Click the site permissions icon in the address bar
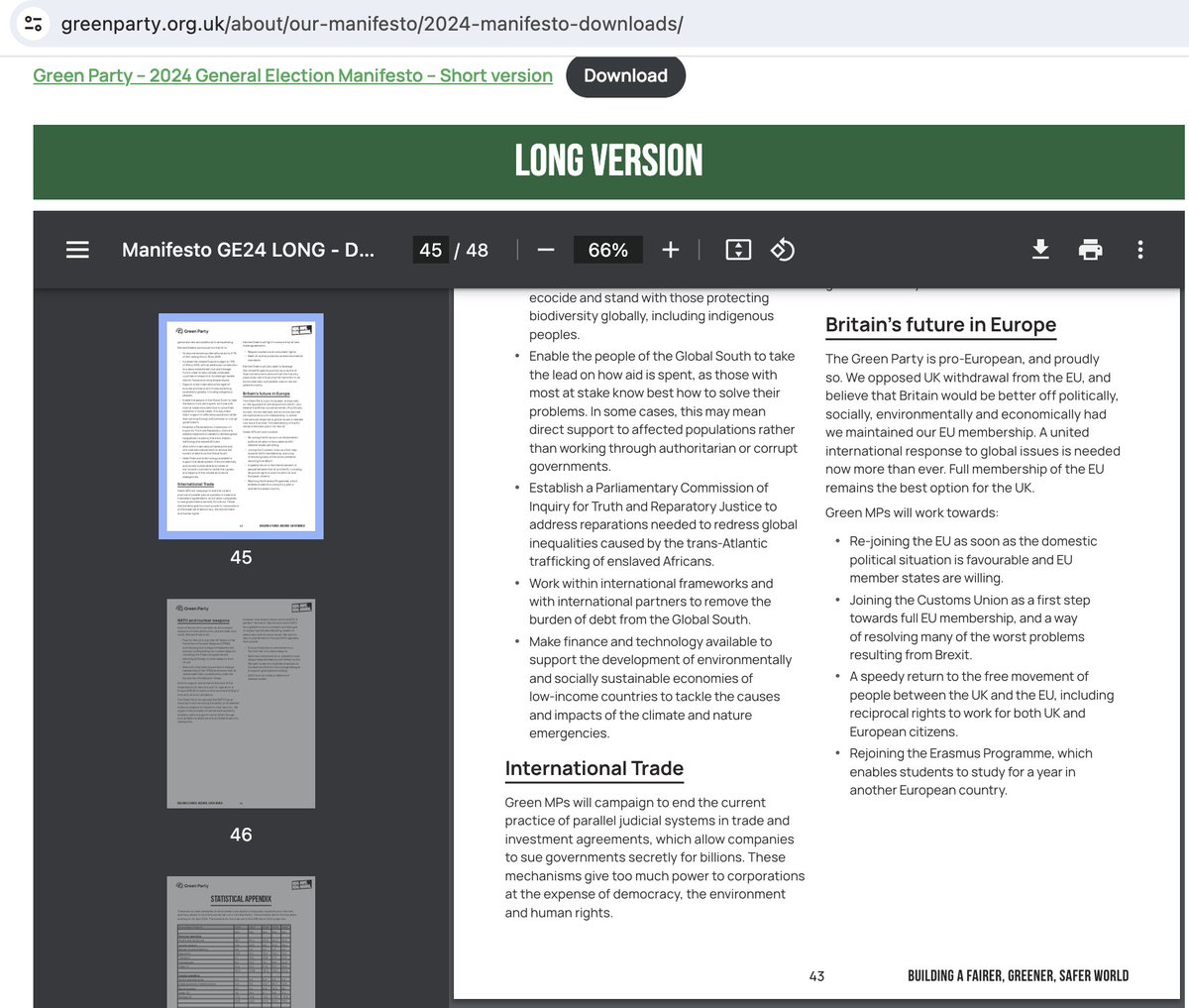This screenshot has height=1008, width=1189. pos(33,23)
